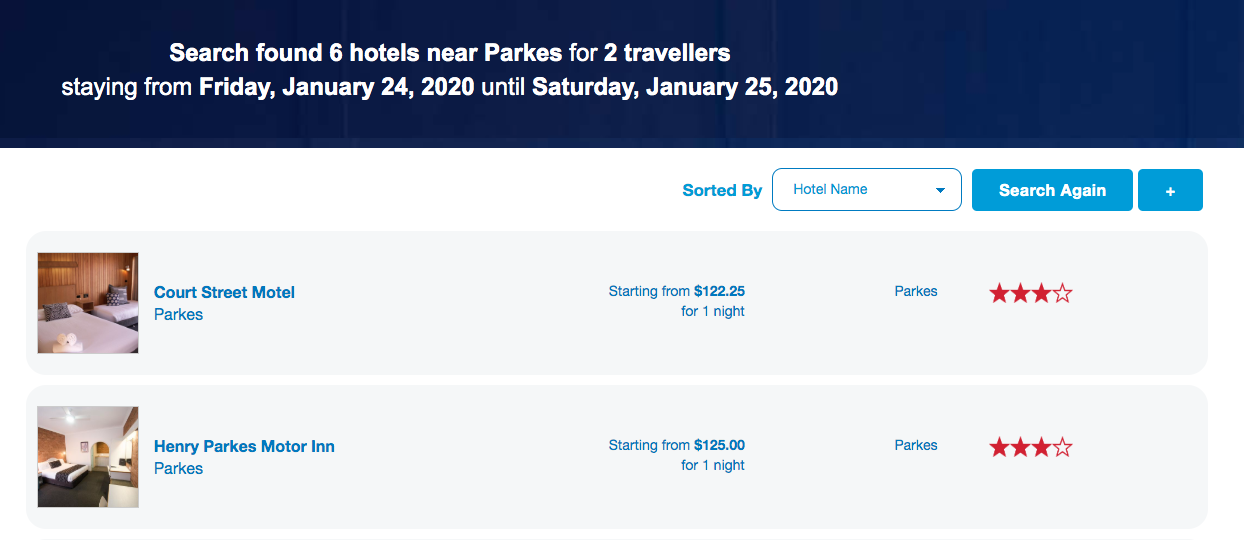
Task: Click the empty fourth star for Henry Parkes Motor Inn
Action: tap(1062, 447)
